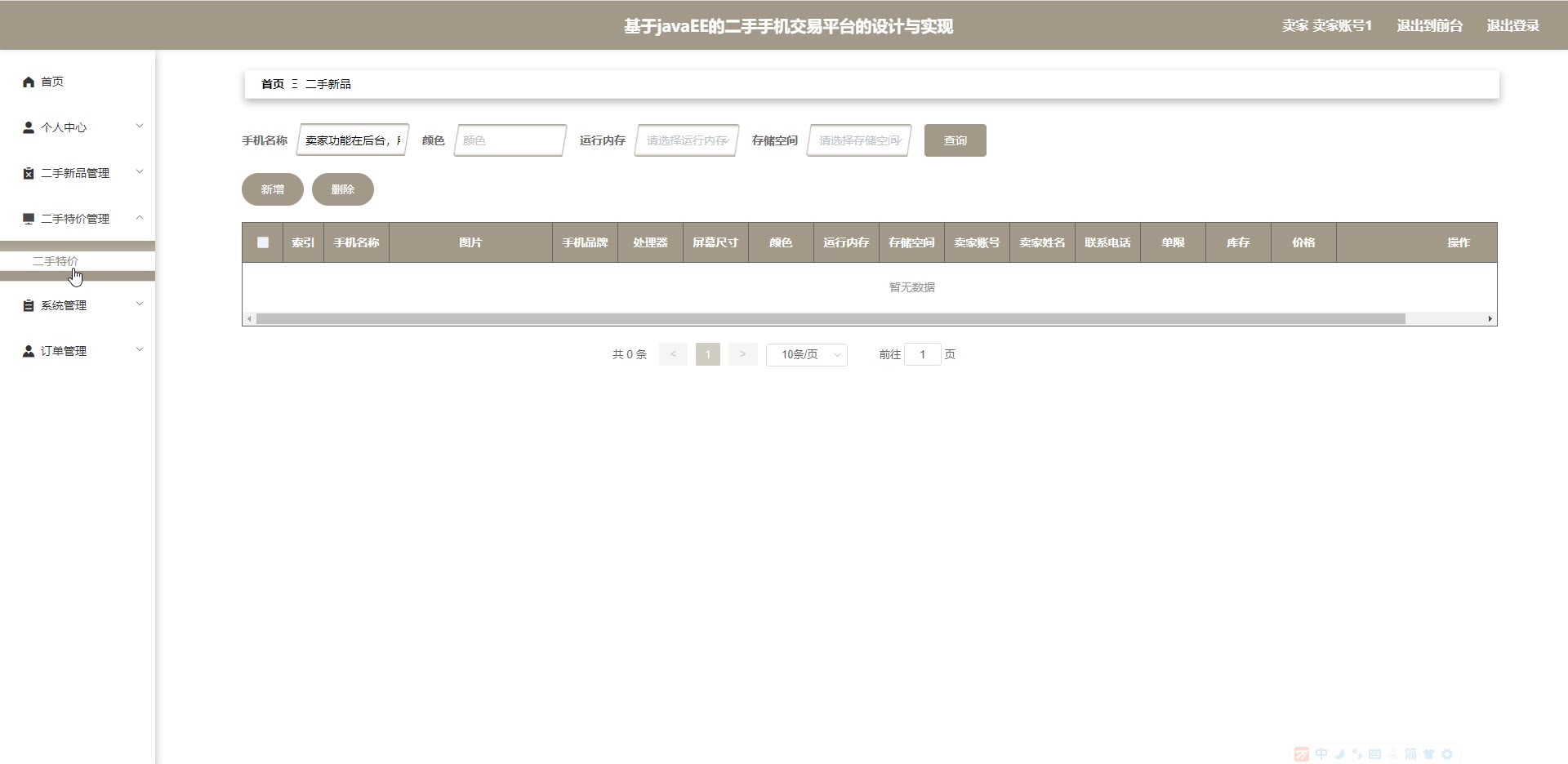Click the 首页 breadcrumb link
The image size is (1568, 764).
tap(273, 84)
